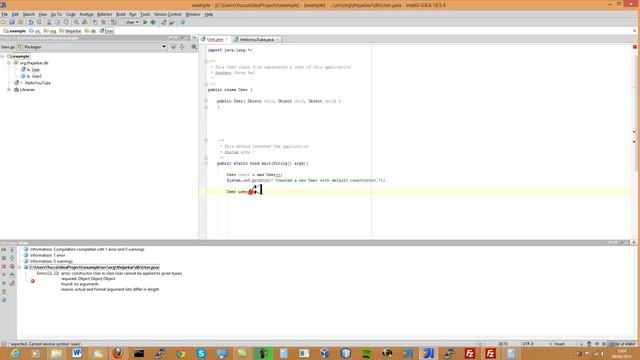Click the previous message up arrow icon
Viewport: 640px width, 360px height.
(x=4, y=275)
